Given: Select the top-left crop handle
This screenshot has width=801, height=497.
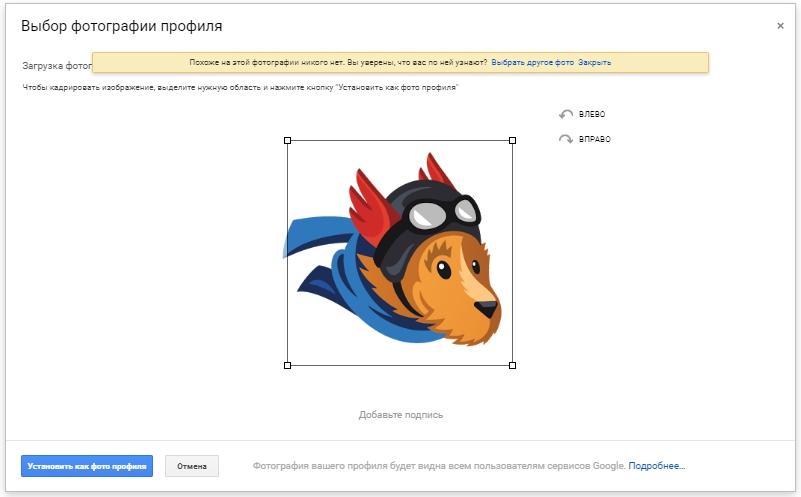Looking at the screenshot, I should 287,140.
